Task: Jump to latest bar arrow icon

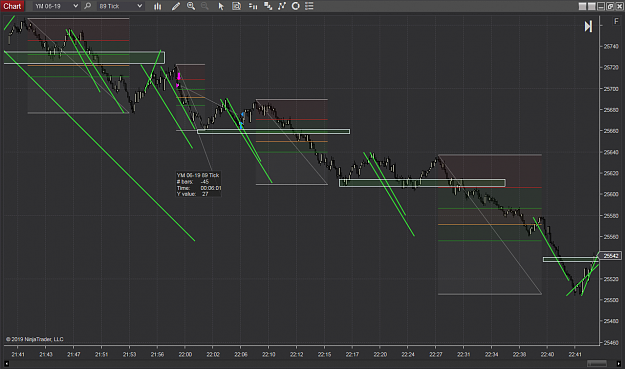Action: point(588,26)
